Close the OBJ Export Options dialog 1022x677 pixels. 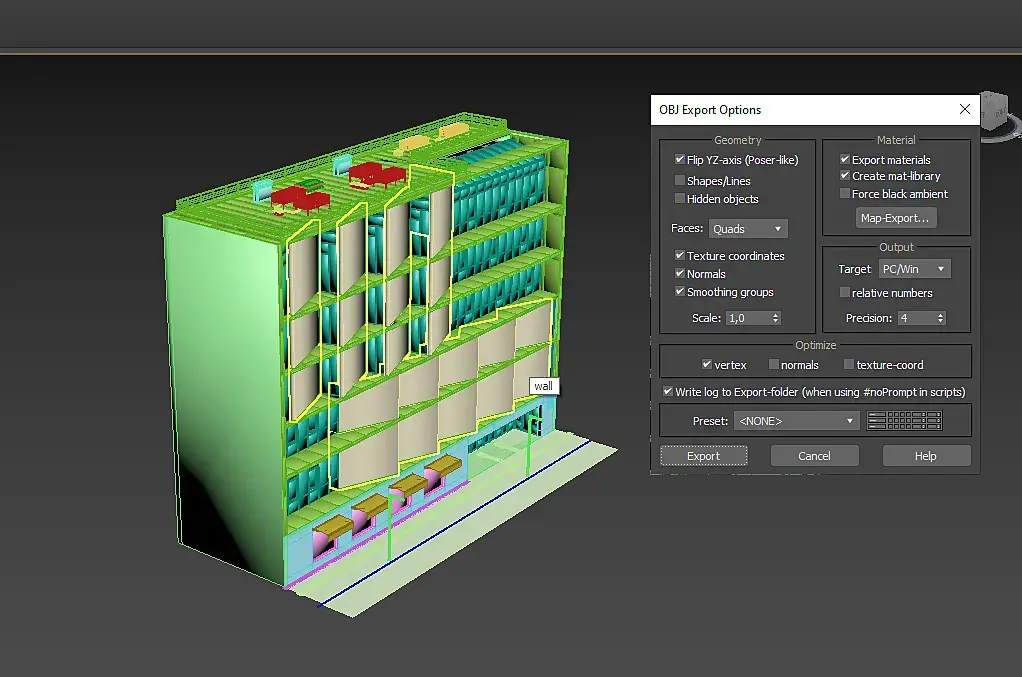[964, 110]
